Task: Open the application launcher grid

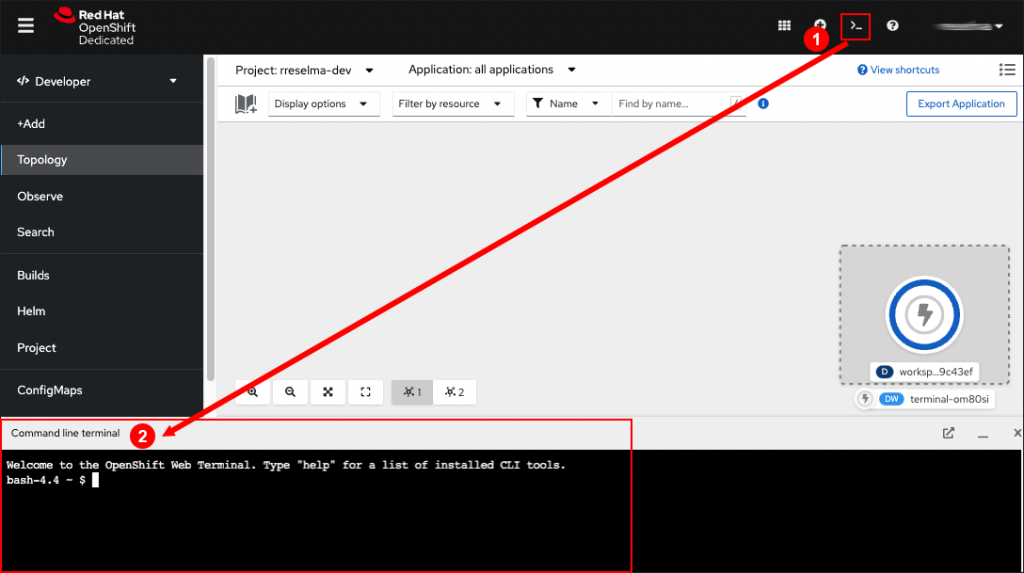Action: [785, 26]
